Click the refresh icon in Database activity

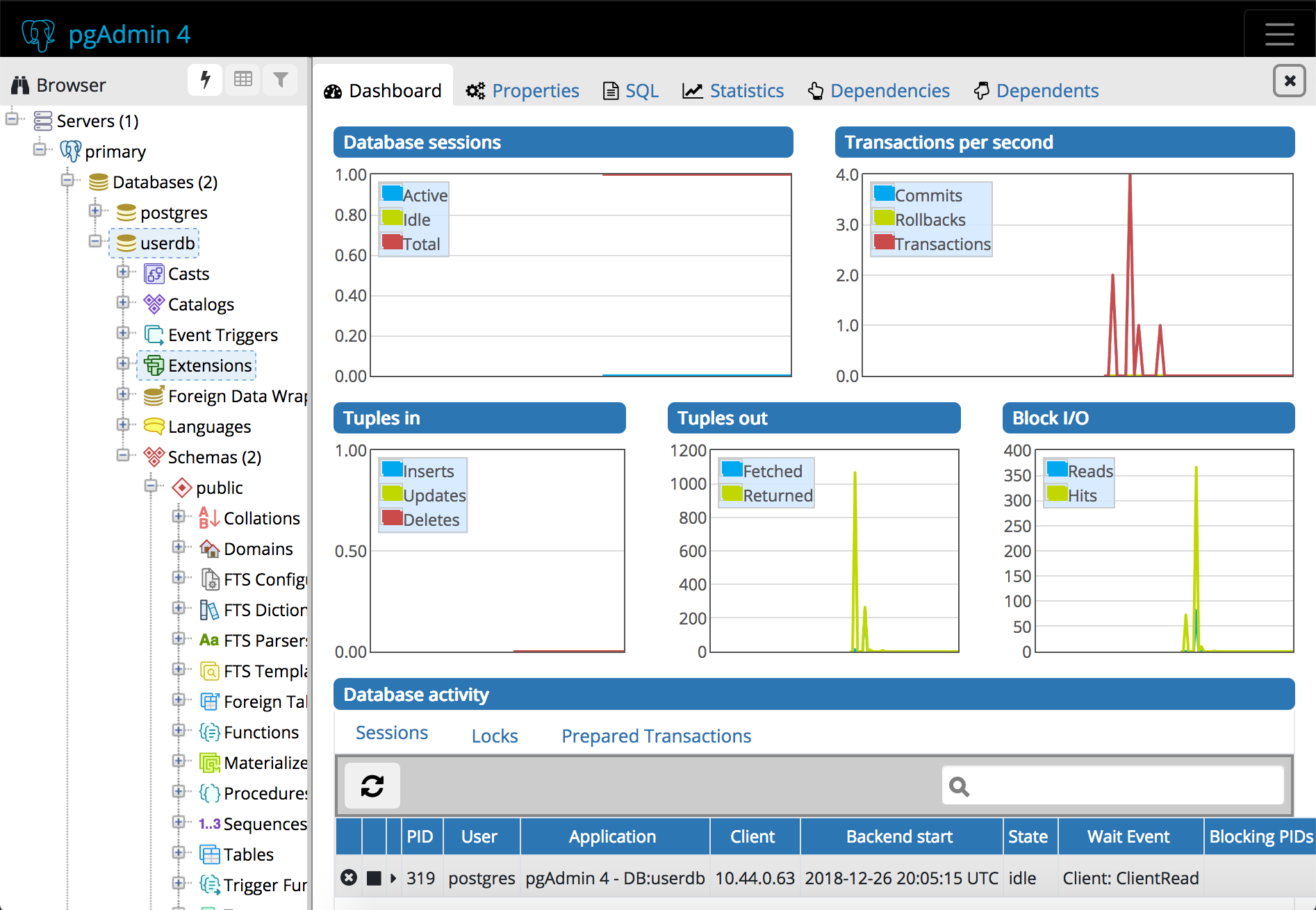tap(372, 786)
